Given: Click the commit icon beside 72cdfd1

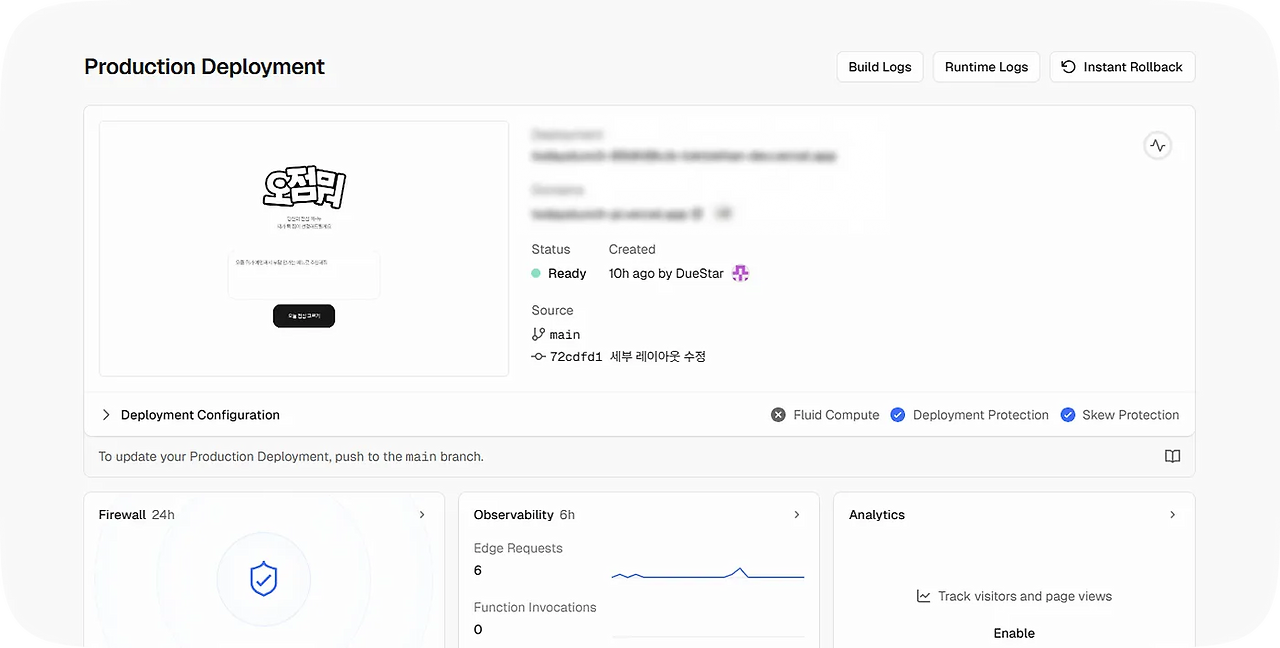Looking at the screenshot, I should click(x=539, y=357).
